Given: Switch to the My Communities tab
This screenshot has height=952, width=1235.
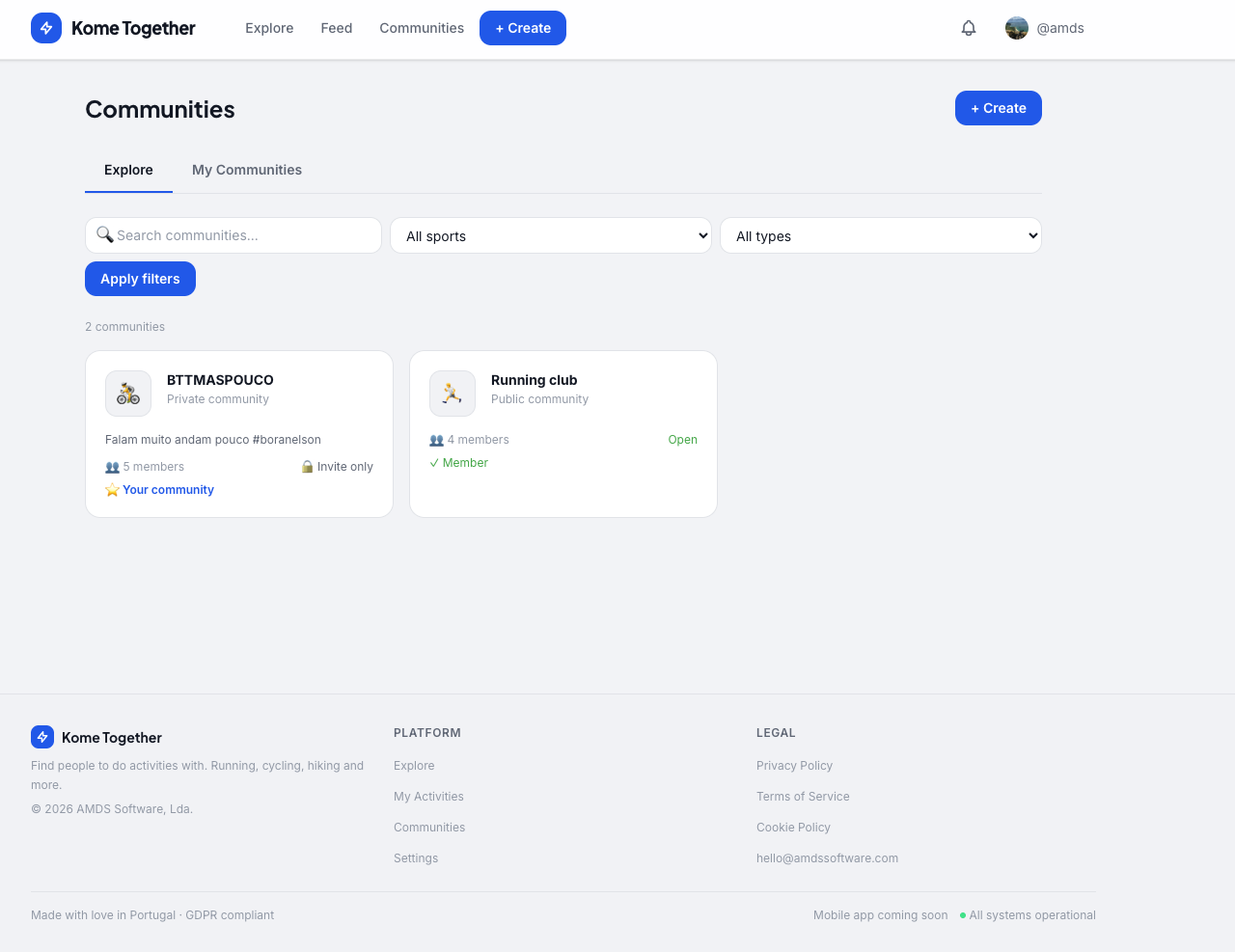Looking at the screenshot, I should tap(247, 170).
